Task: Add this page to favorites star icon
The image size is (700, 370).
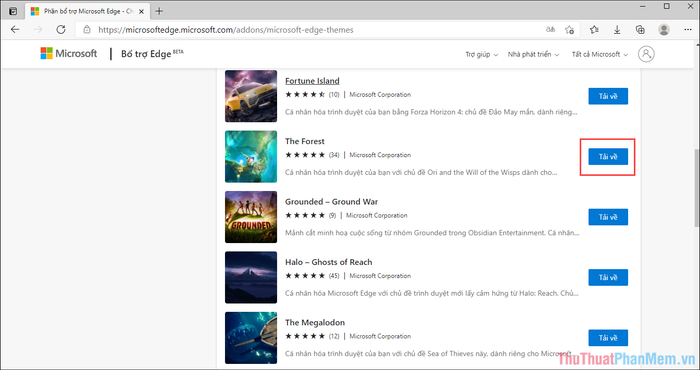Action: (x=570, y=30)
